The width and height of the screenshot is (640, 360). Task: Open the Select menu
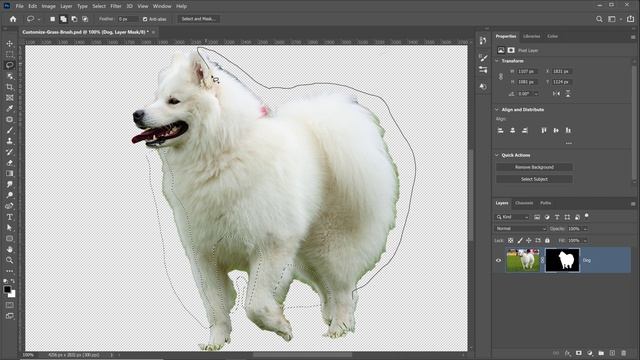point(99,6)
